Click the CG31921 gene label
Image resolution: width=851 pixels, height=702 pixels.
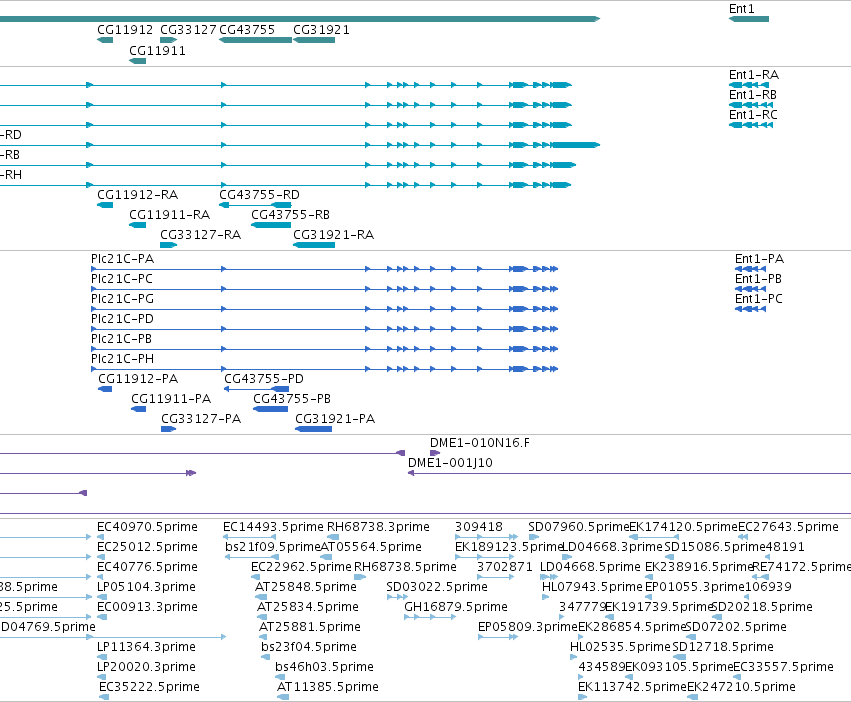pyautogui.click(x=321, y=30)
